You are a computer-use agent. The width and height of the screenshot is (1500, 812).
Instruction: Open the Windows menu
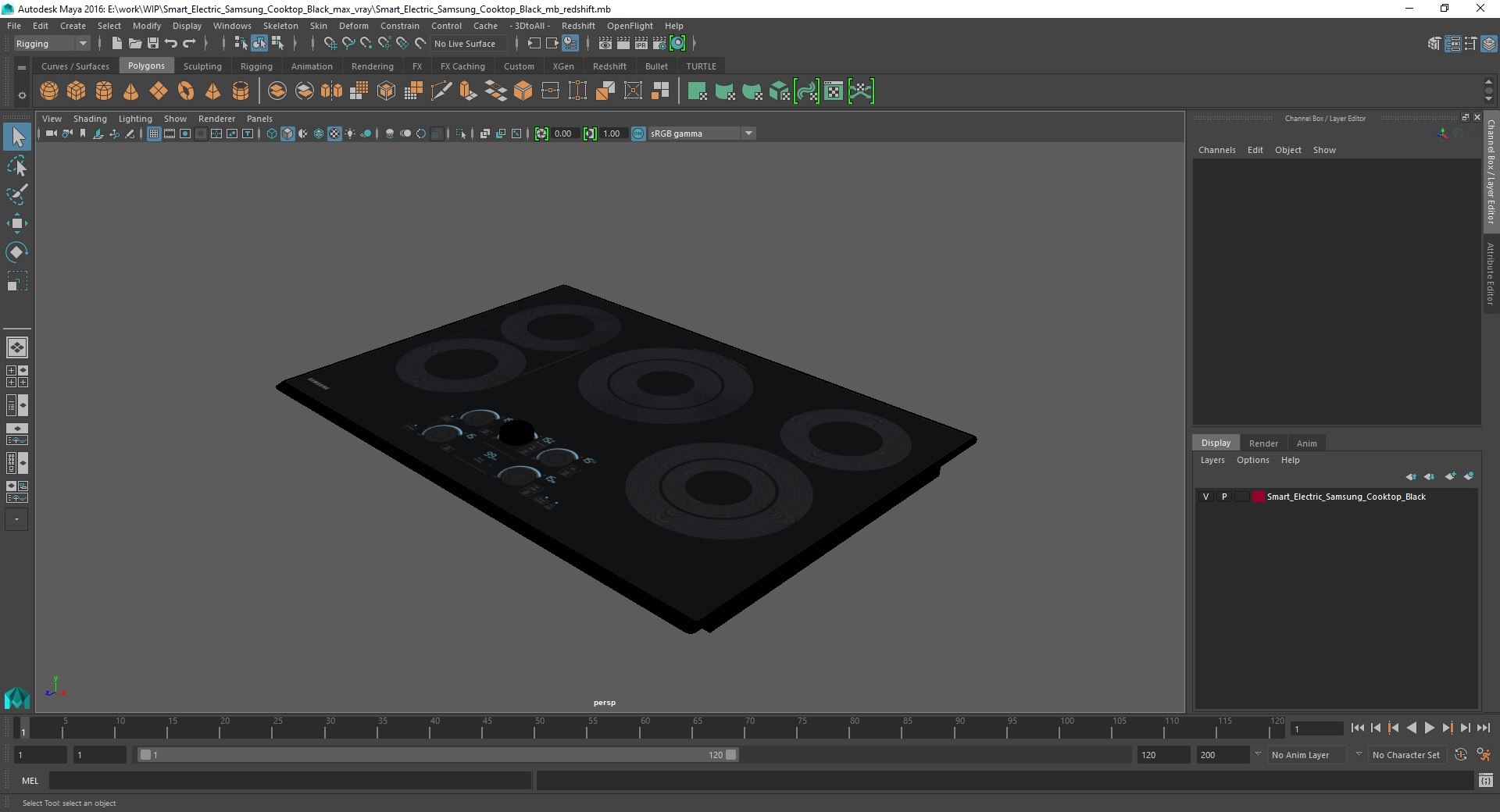click(232, 26)
